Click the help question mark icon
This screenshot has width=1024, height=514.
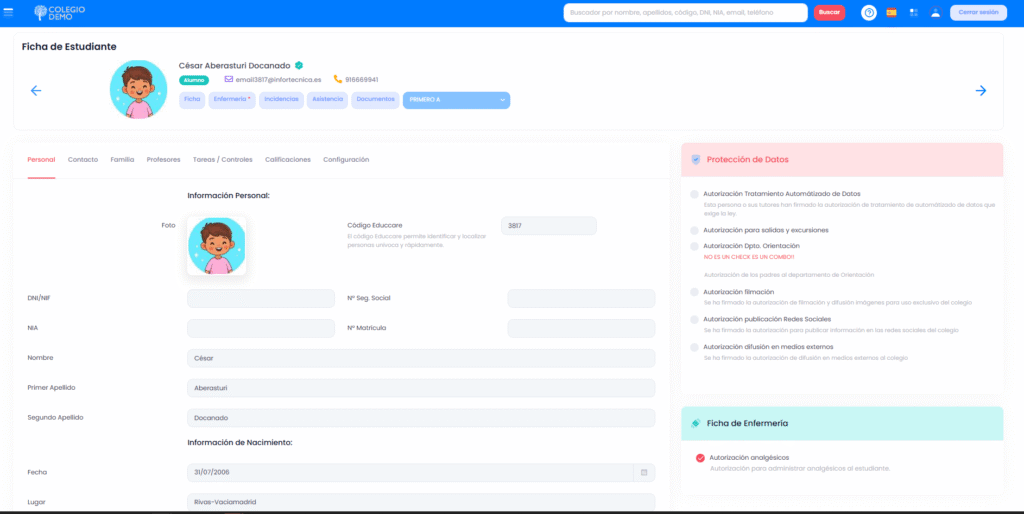click(x=869, y=13)
